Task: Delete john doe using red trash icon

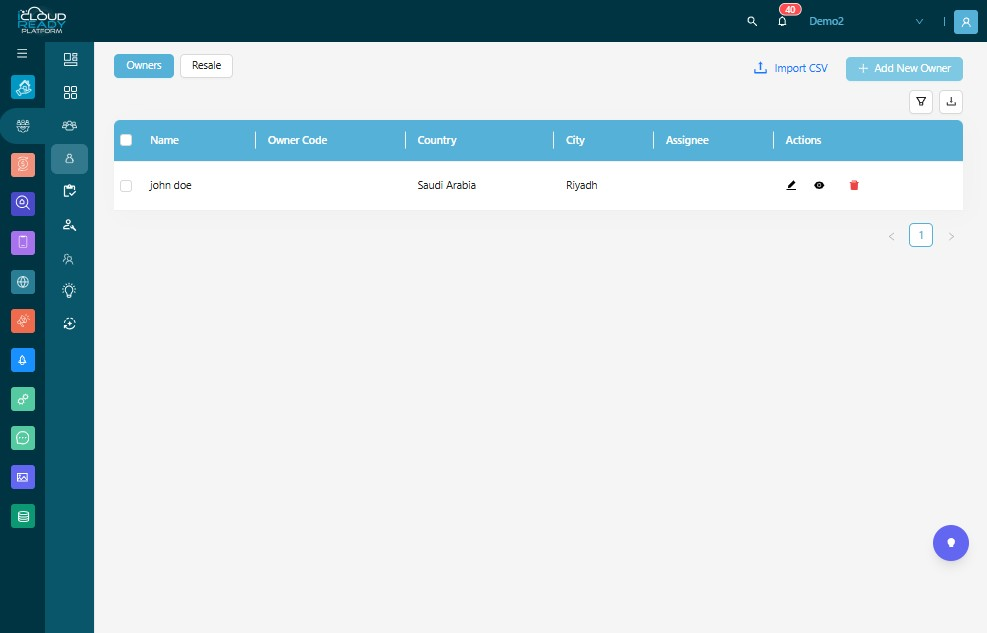Action: pos(854,185)
